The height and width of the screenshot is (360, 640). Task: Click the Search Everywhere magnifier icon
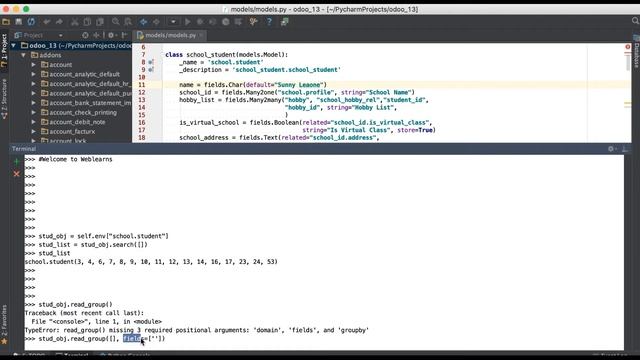point(635,21)
